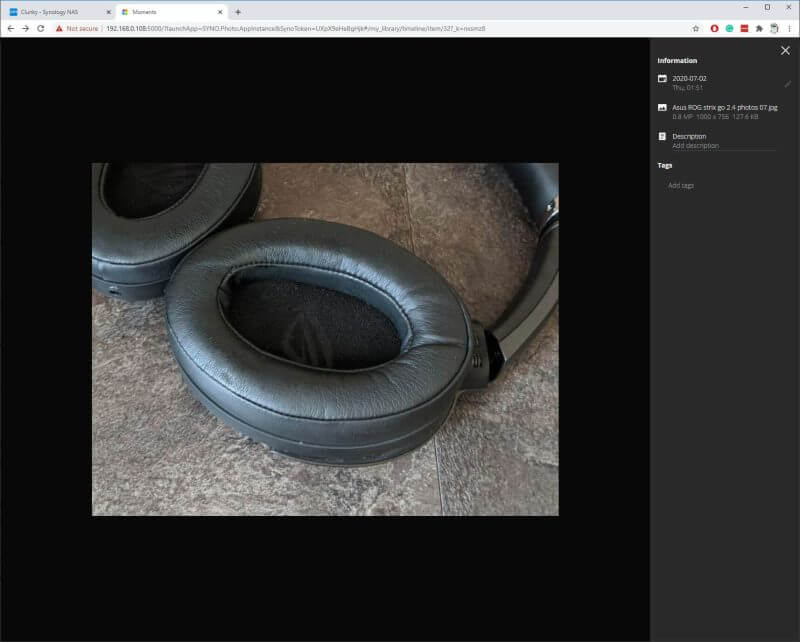Reload the current page
The height and width of the screenshot is (642, 800).
click(x=41, y=29)
